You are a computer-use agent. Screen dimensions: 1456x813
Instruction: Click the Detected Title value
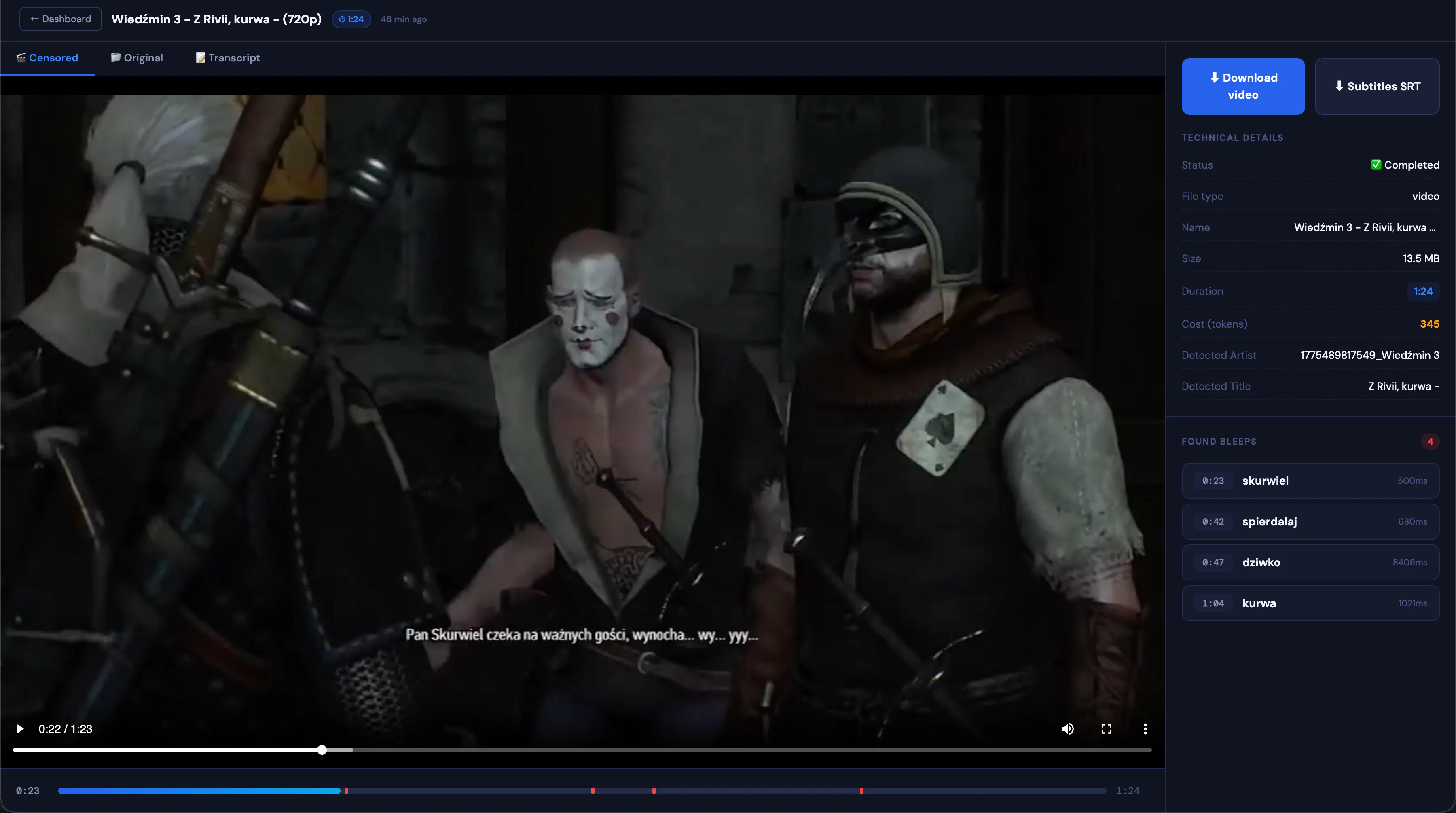[x=1403, y=386]
